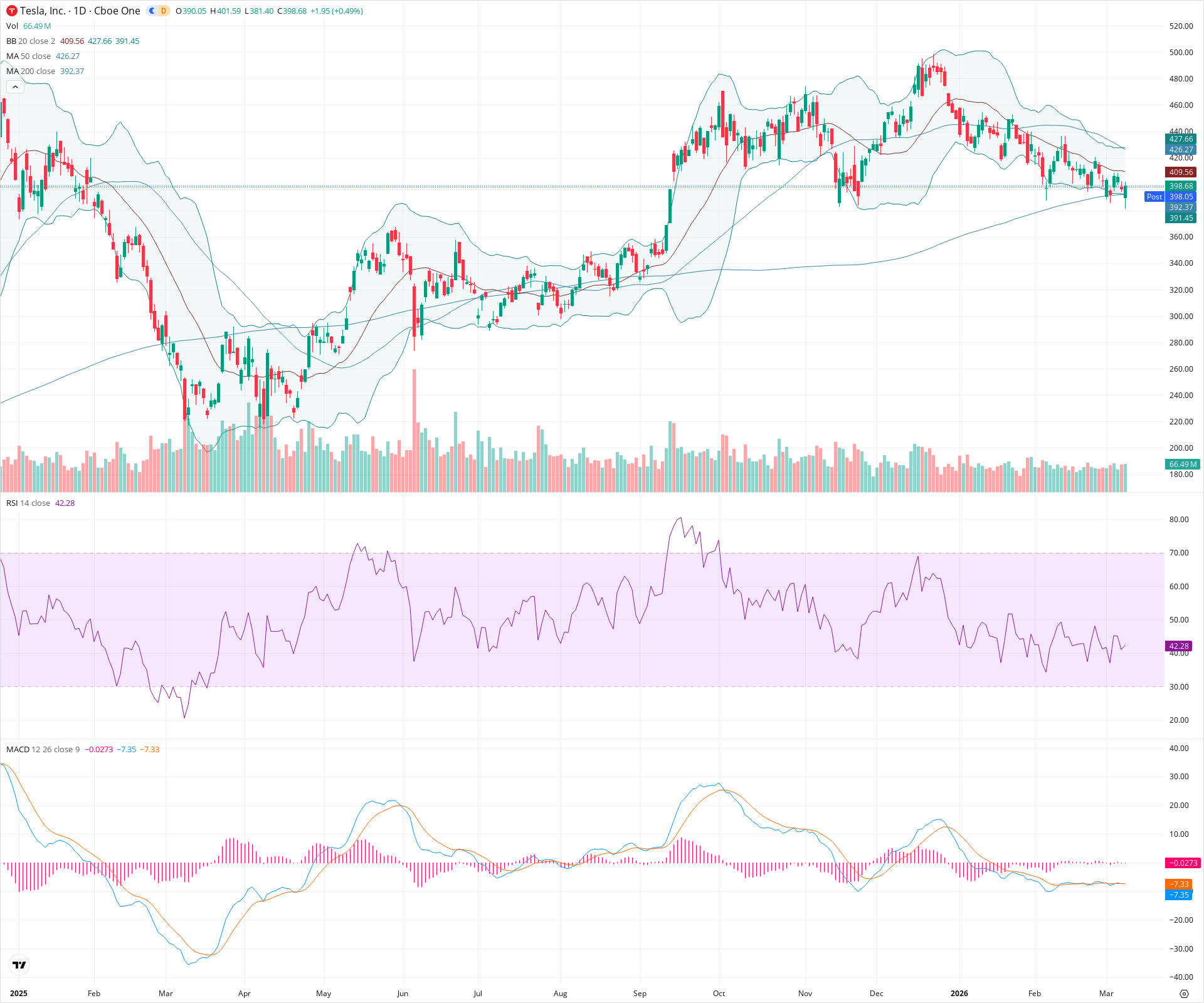Screen dimensions: 1204x1003
Task: Click the 398.05 post-market price flag
Action: (x=1181, y=197)
